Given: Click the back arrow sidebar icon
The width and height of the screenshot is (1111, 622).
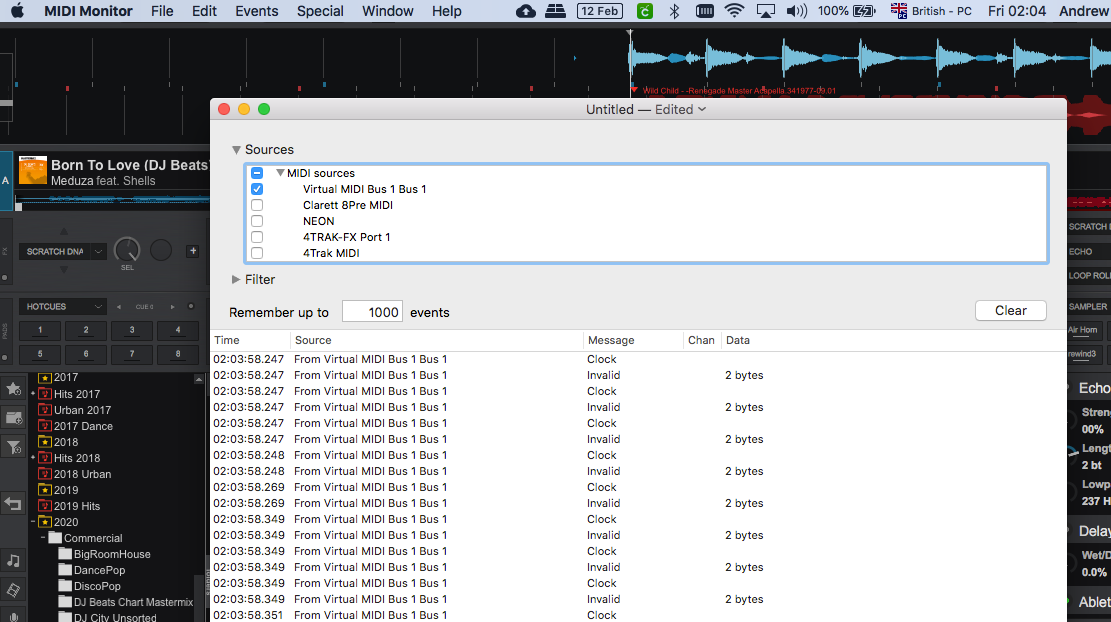Looking at the screenshot, I should click(x=13, y=504).
